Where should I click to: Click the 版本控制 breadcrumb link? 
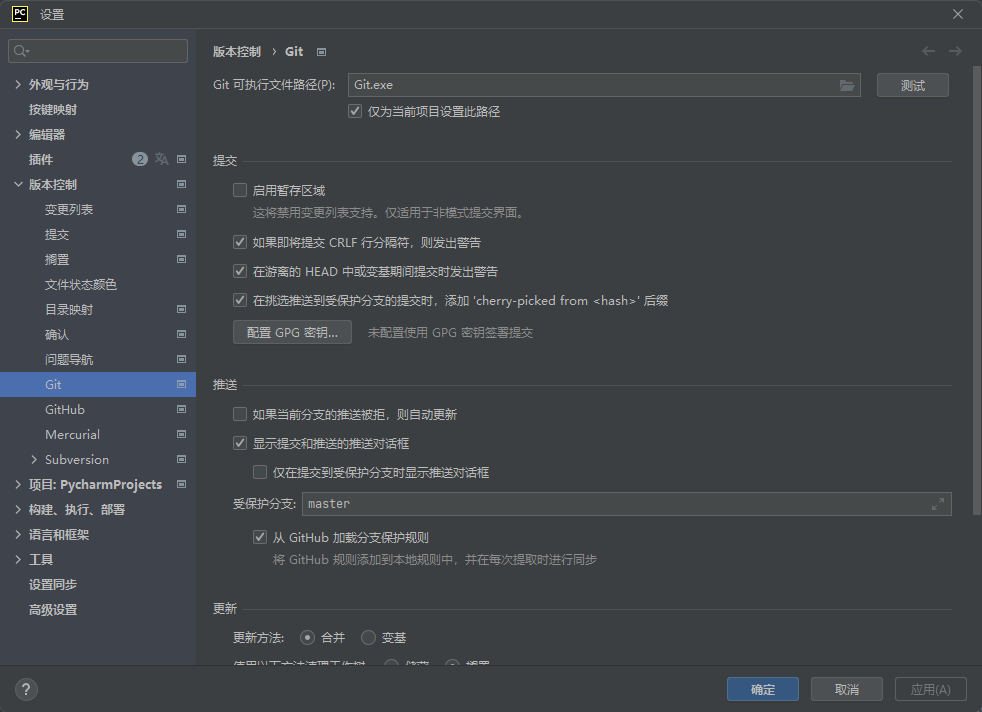tap(237, 52)
